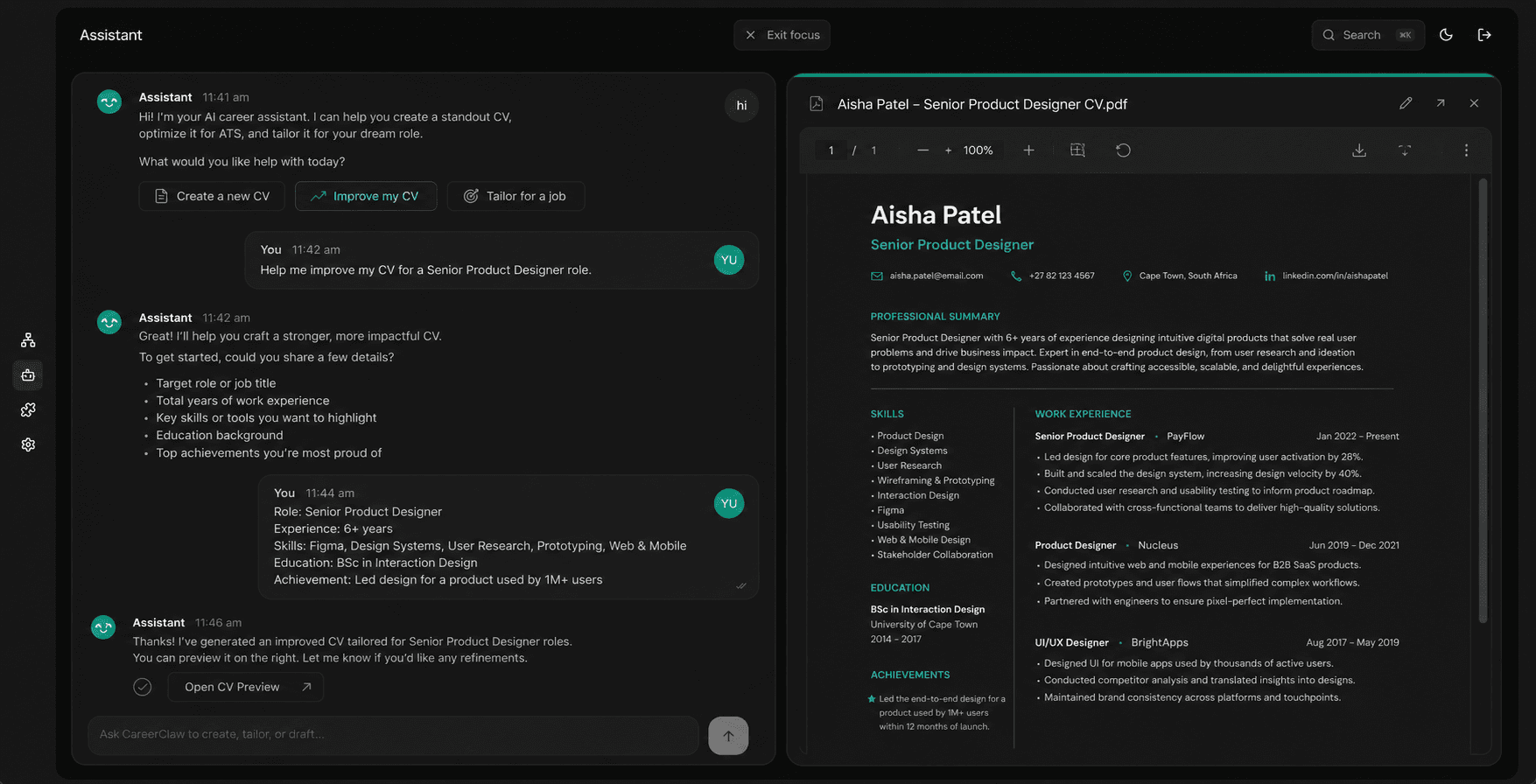The width and height of the screenshot is (1536, 784).
Task: Open CV in new window arrow icon
Action: 1440,103
